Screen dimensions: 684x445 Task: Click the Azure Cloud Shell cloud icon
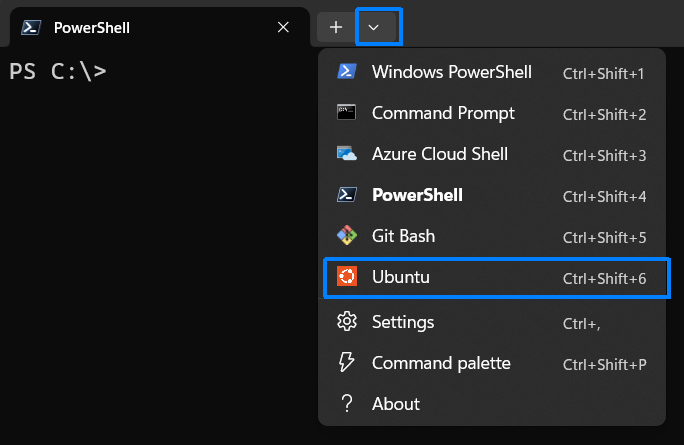pos(347,154)
